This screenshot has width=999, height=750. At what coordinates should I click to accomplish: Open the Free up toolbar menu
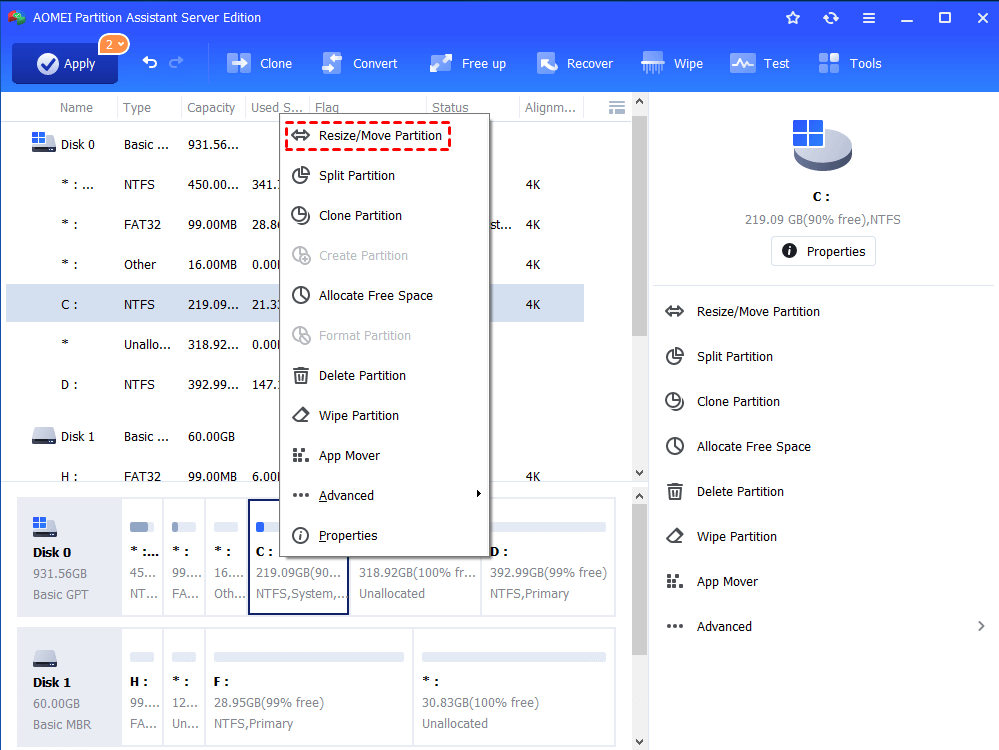coord(468,63)
